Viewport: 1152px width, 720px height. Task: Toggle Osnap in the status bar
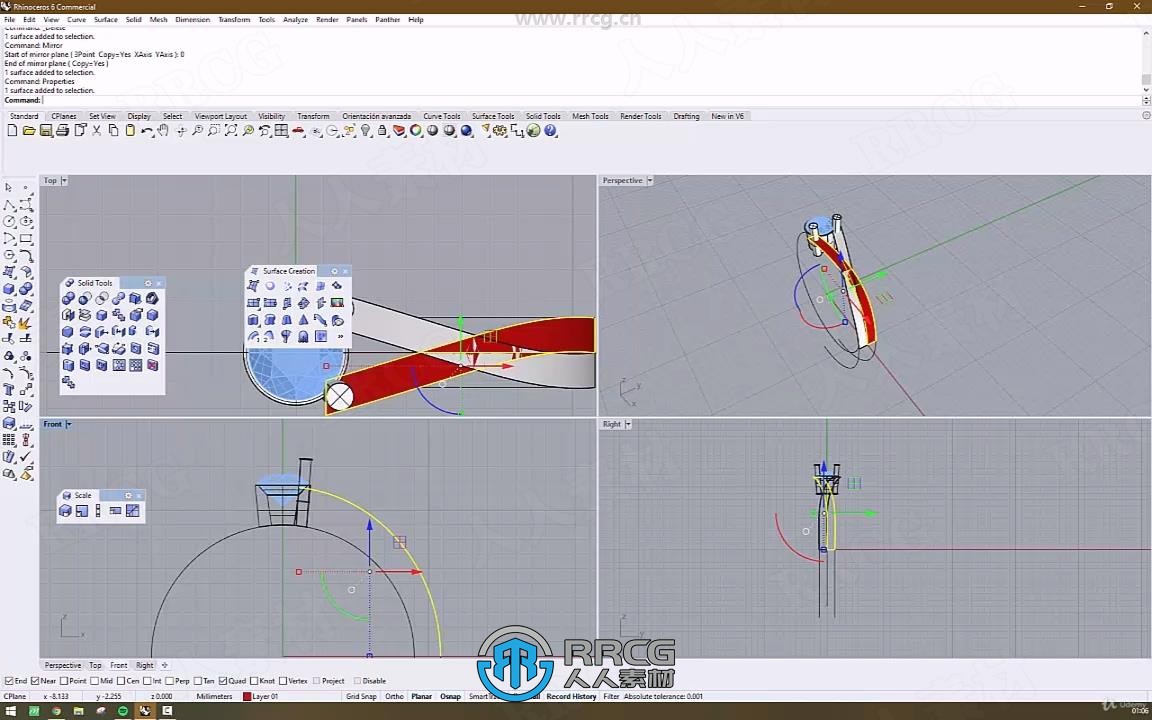tap(450, 696)
